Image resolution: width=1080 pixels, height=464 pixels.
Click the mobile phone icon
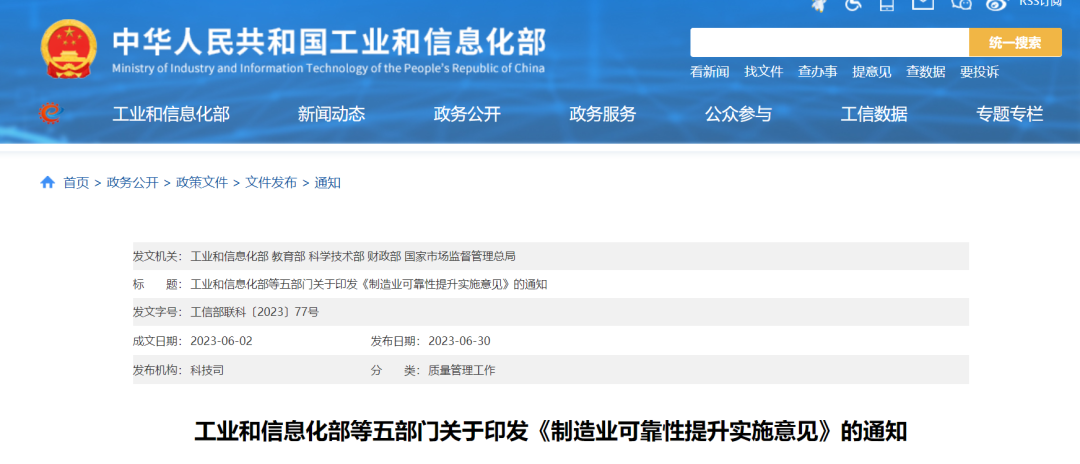(x=887, y=5)
